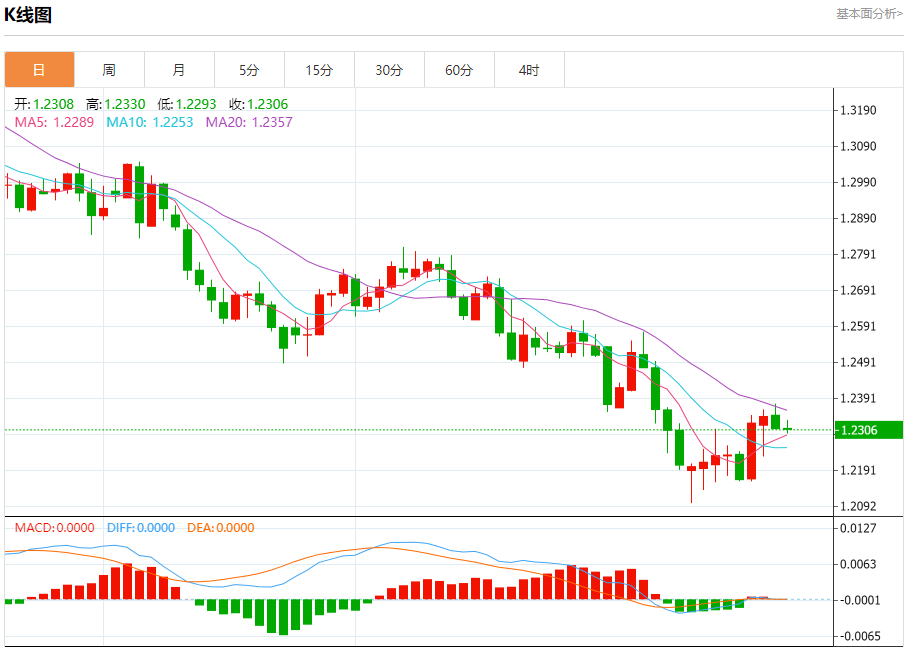Viewport: 910px width, 647px height.
Task: Click the MA10 indicator label
Action: coord(150,122)
